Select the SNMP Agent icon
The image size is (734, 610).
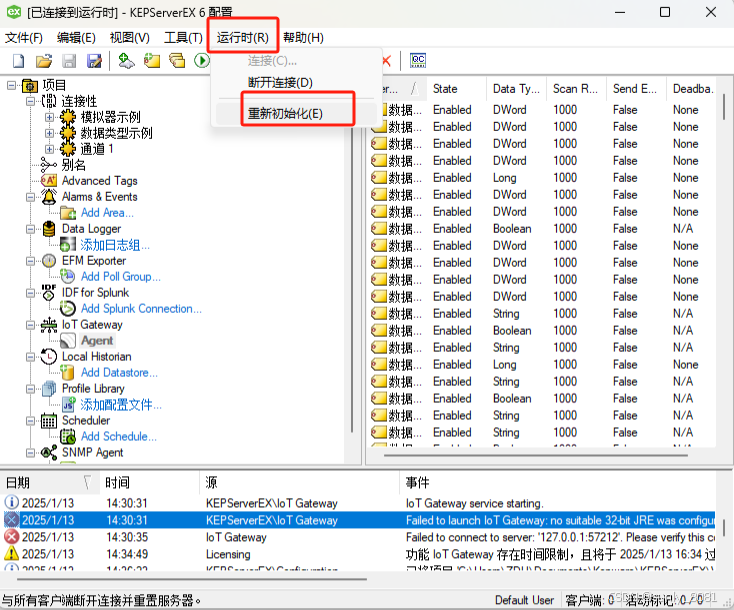[x=49, y=452]
